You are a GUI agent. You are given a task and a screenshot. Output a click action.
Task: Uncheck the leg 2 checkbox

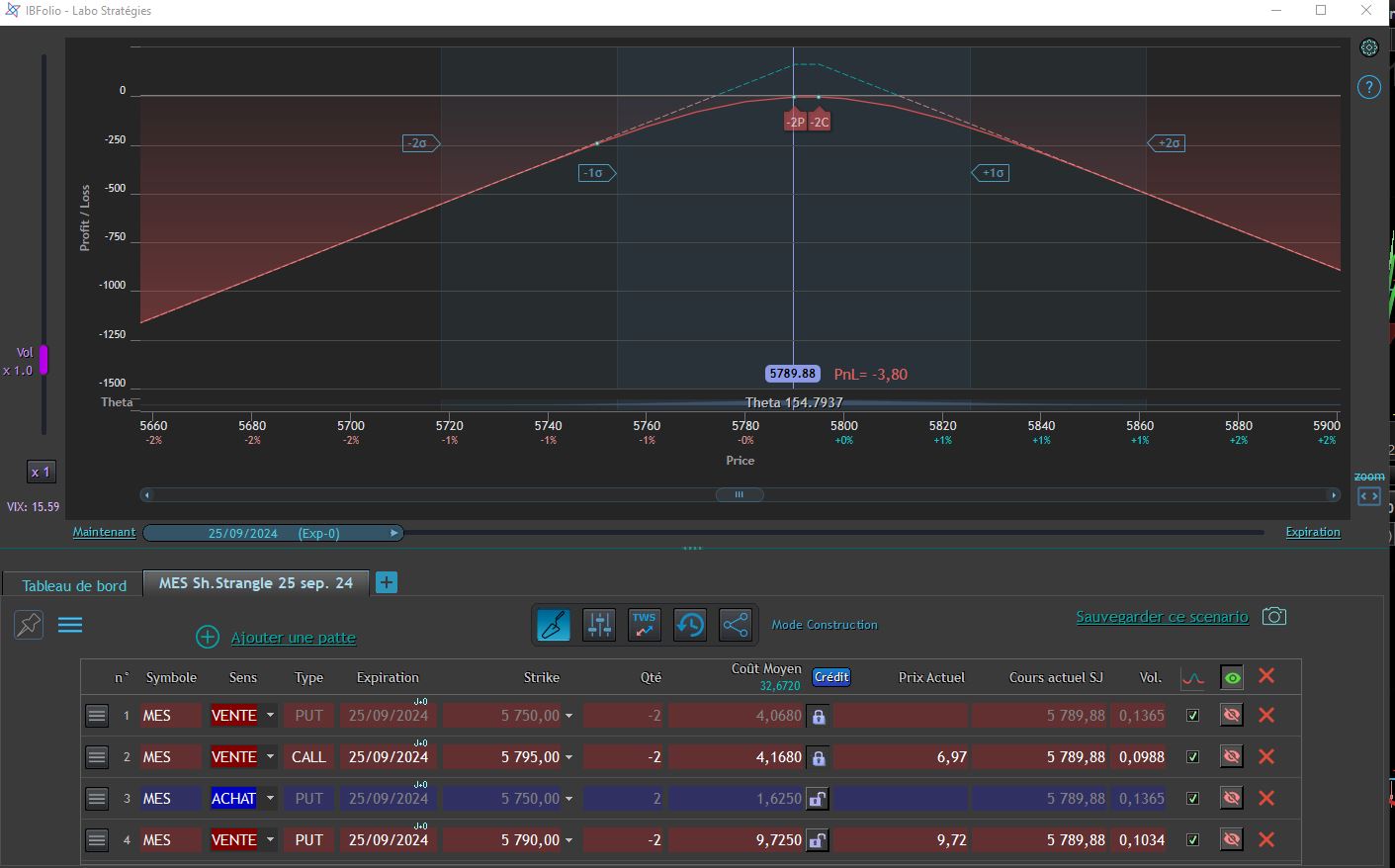tap(1193, 757)
